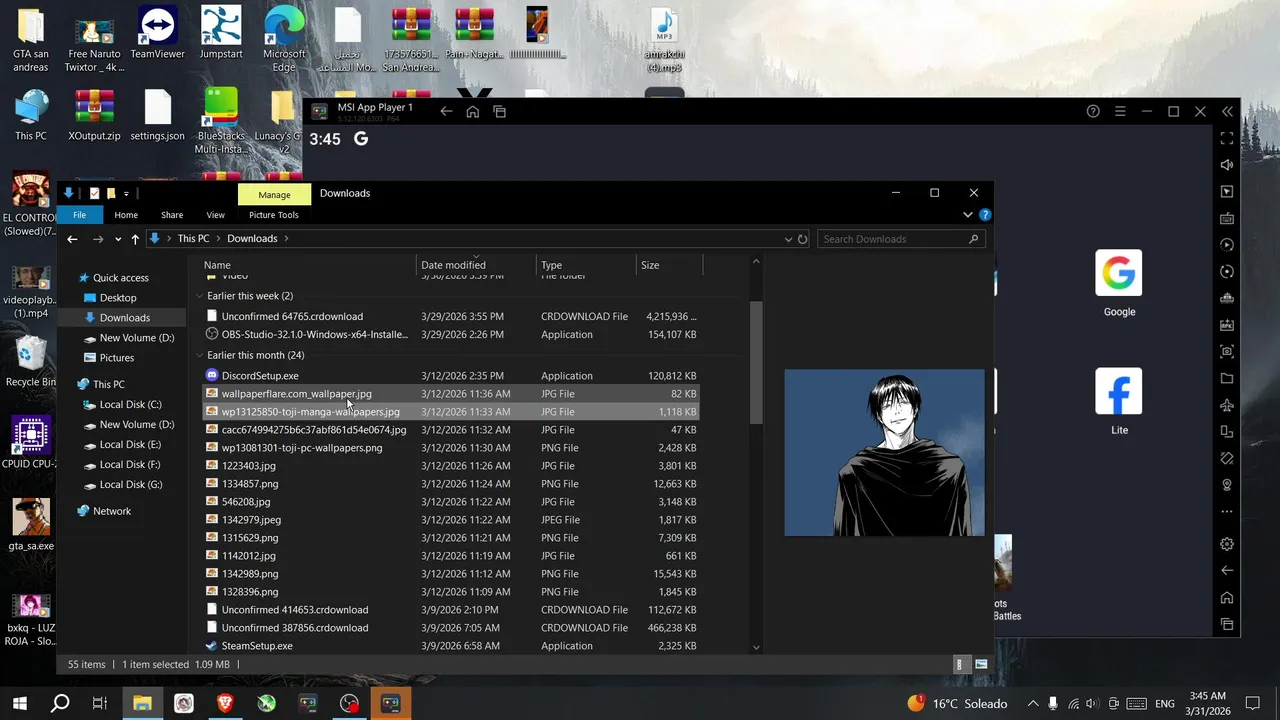Open Brave browser from the taskbar
This screenshot has height=720, width=1280.
point(225,703)
